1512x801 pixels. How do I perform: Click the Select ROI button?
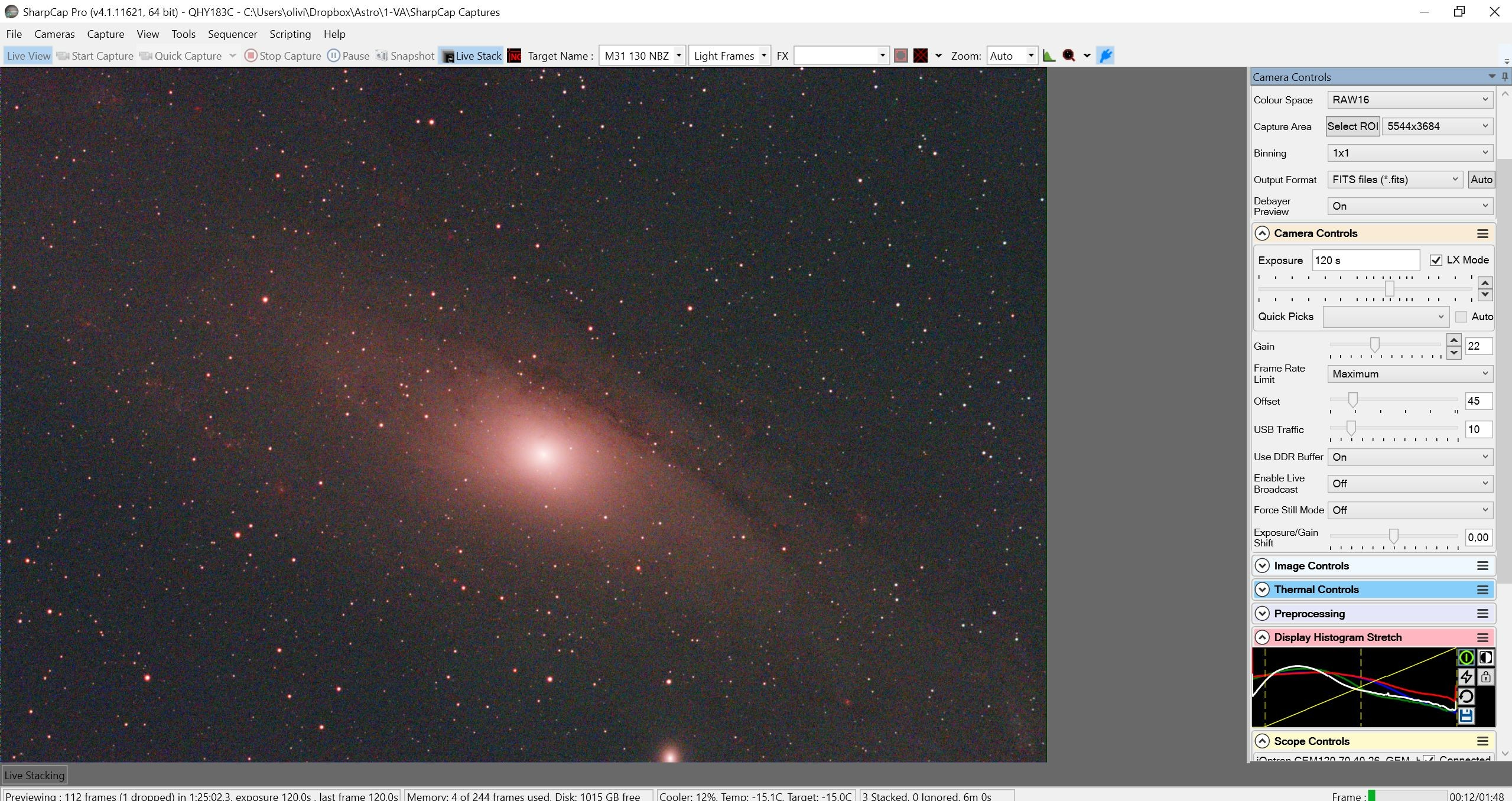1352,126
